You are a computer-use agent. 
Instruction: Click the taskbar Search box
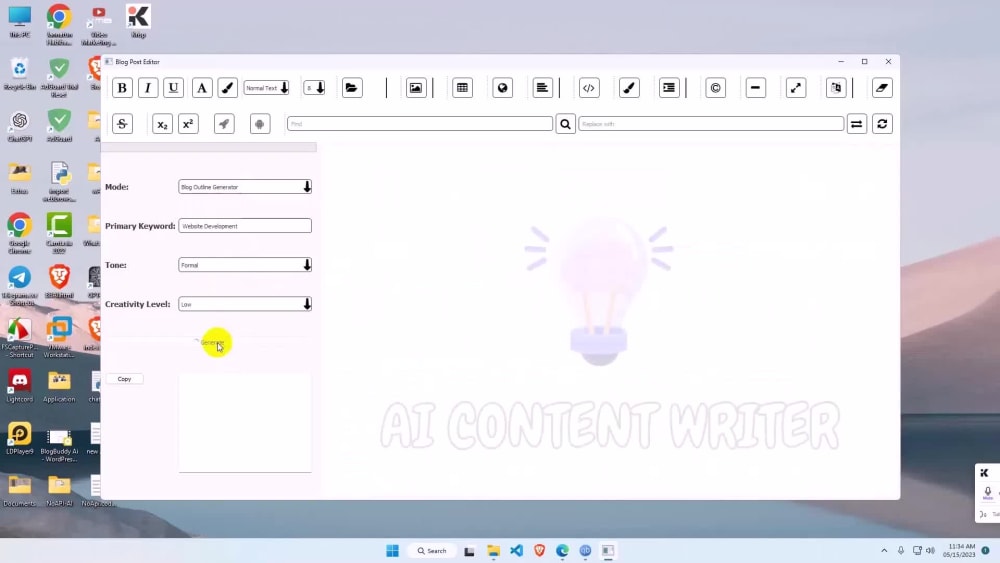[432, 551]
